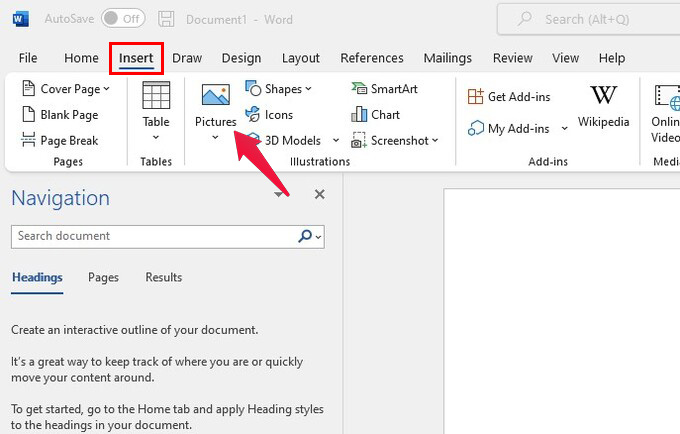Expand the 3D Models dropdown arrow

tap(336, 140)
